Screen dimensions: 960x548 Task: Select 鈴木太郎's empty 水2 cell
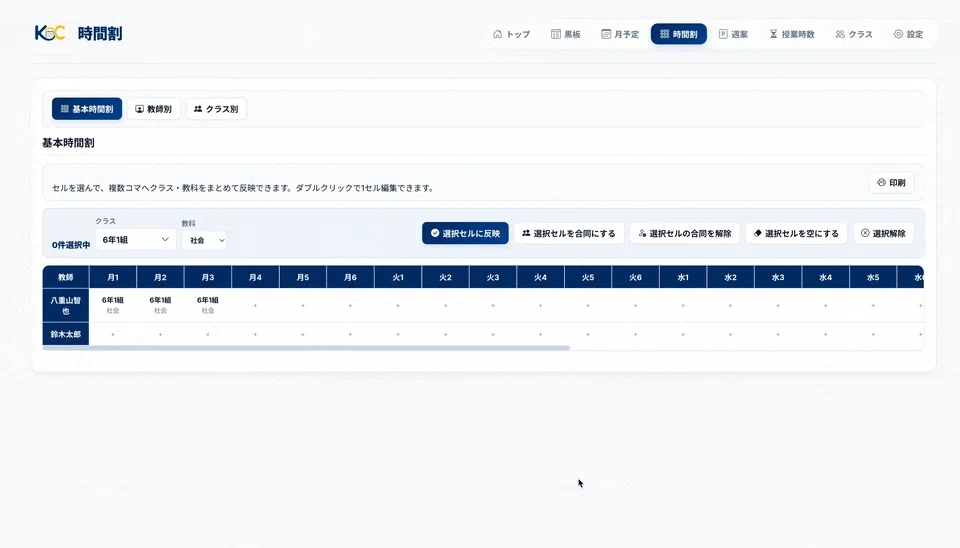pos(730,334)
